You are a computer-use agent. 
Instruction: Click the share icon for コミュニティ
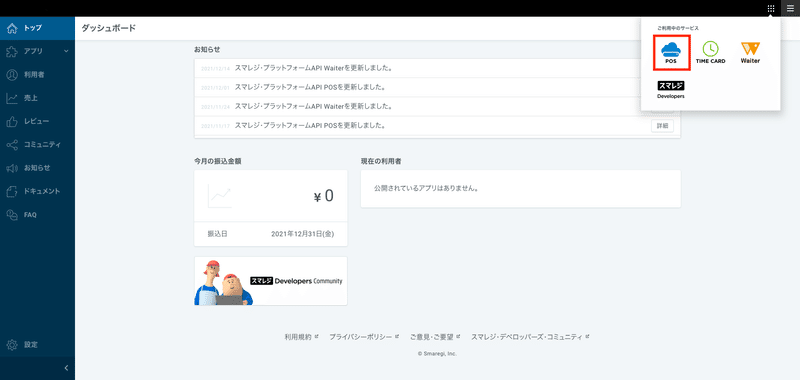coord(12,145)
